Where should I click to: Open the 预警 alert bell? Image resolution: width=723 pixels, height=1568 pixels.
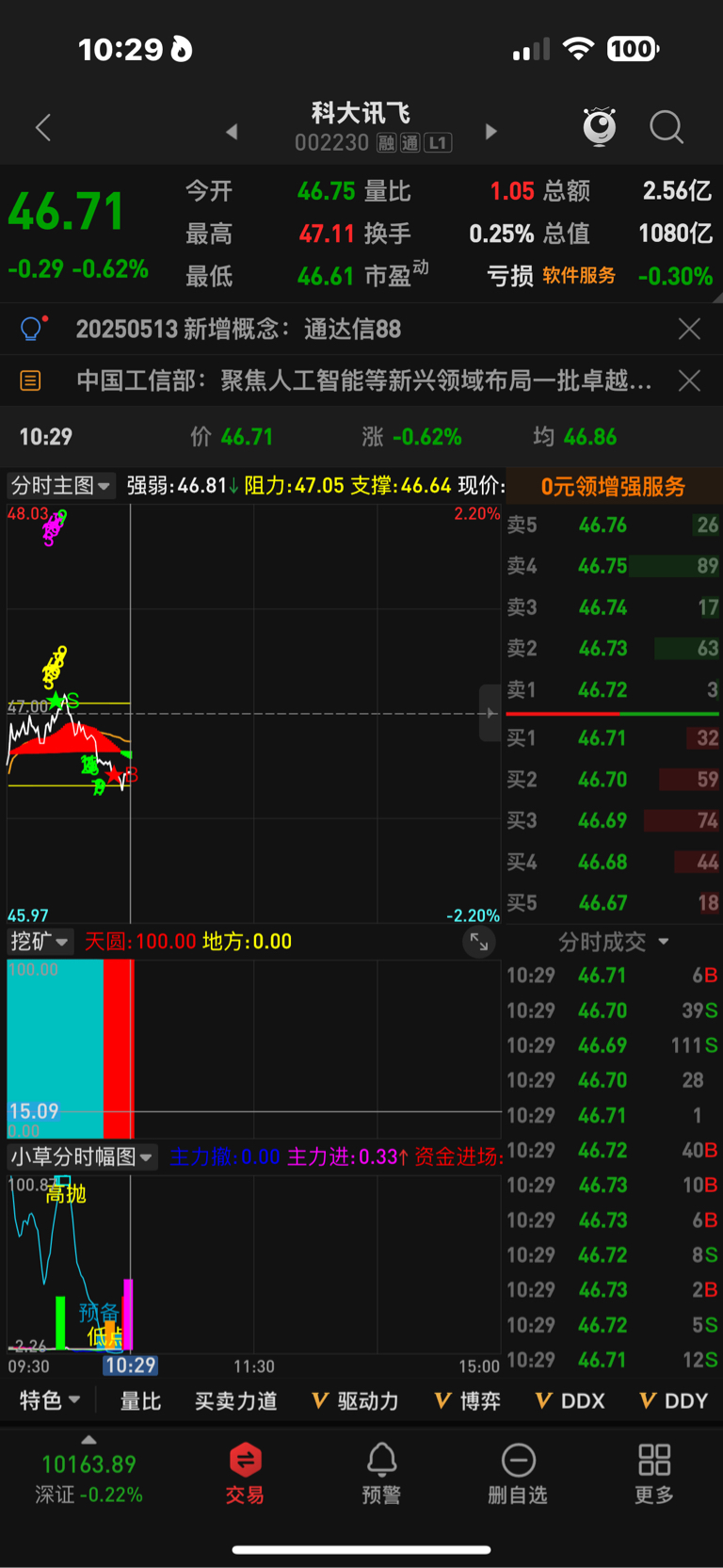point(381,1473)
